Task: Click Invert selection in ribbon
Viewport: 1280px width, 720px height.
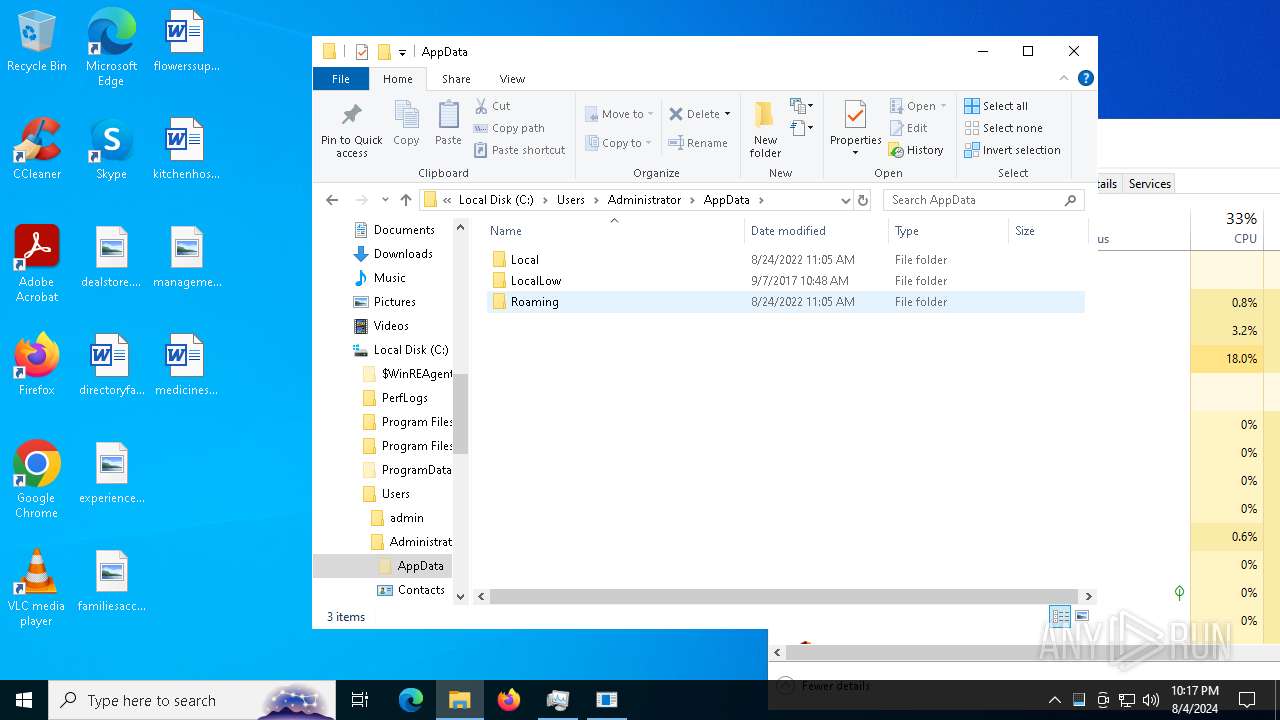Action: pyautogui.click(x=1012, y=150)
